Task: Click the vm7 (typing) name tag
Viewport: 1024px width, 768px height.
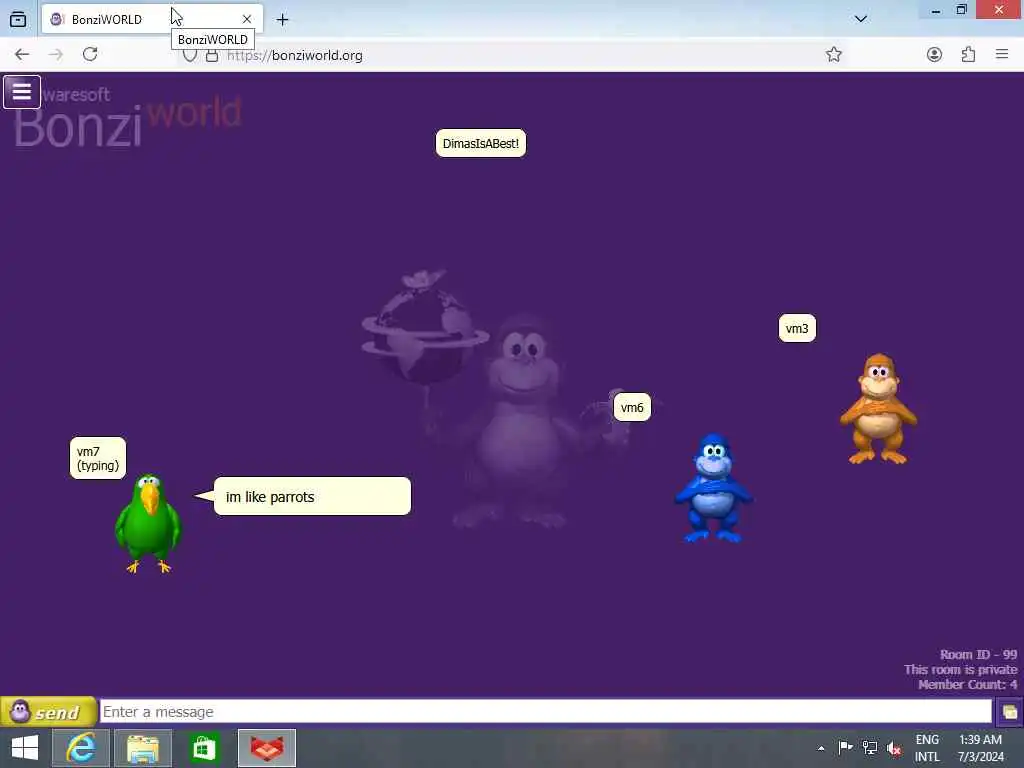Action: 98,458
